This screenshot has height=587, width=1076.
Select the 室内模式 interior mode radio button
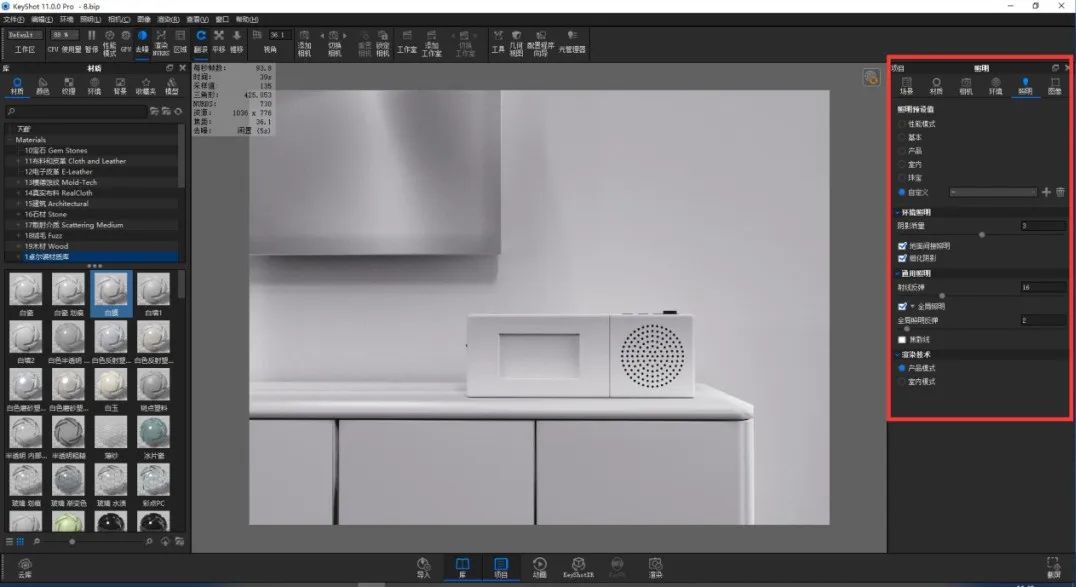(902, 382)
